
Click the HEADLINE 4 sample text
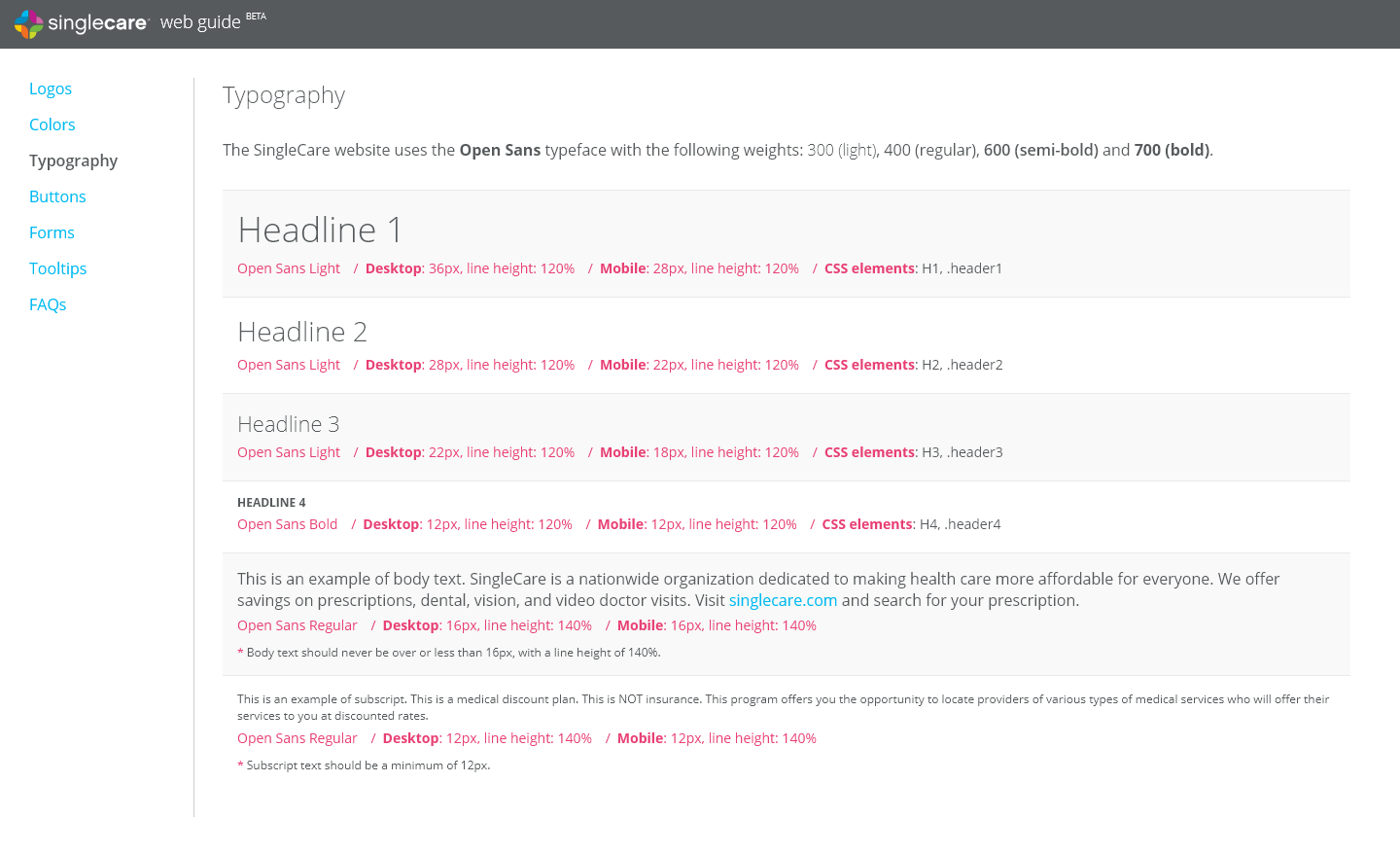(271, 503)
